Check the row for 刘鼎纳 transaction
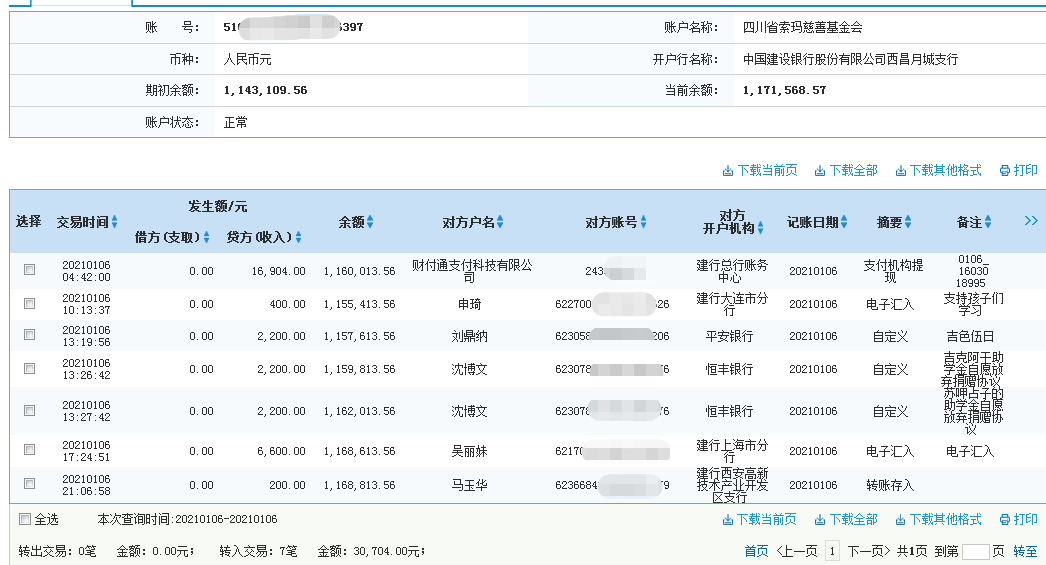 tap(29, 335)
